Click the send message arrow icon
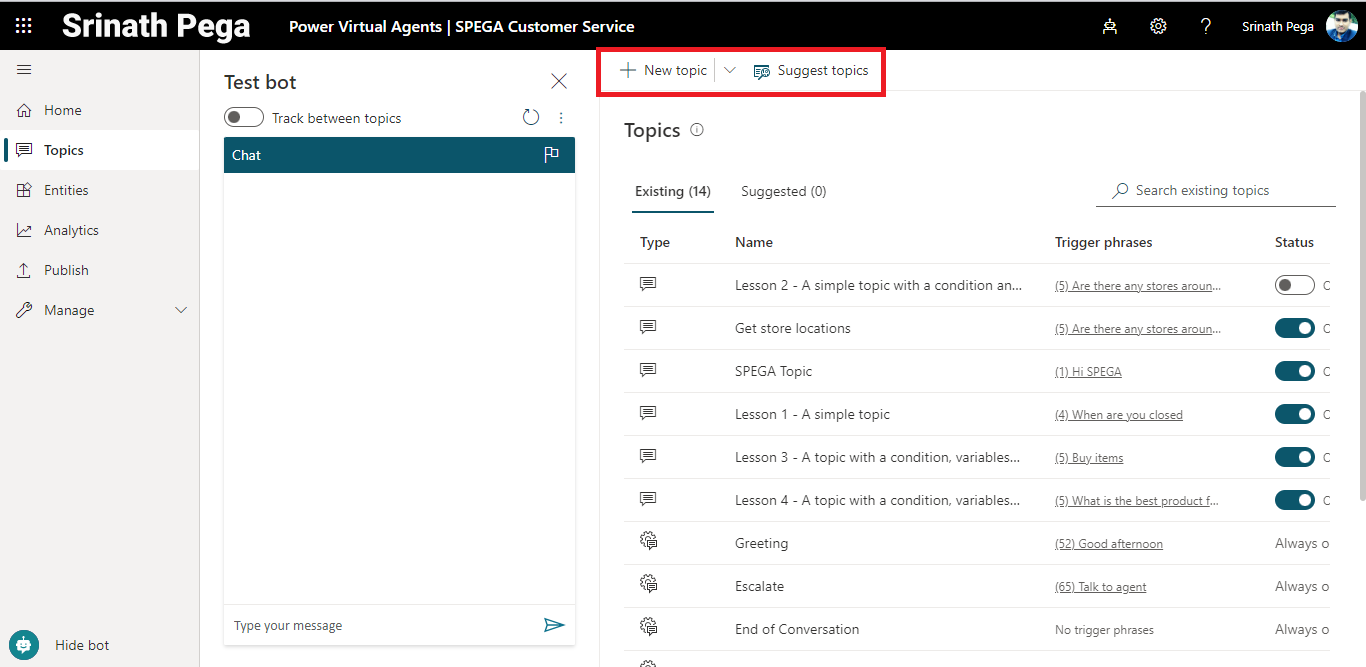The image size is (1366, 667). 553,625
